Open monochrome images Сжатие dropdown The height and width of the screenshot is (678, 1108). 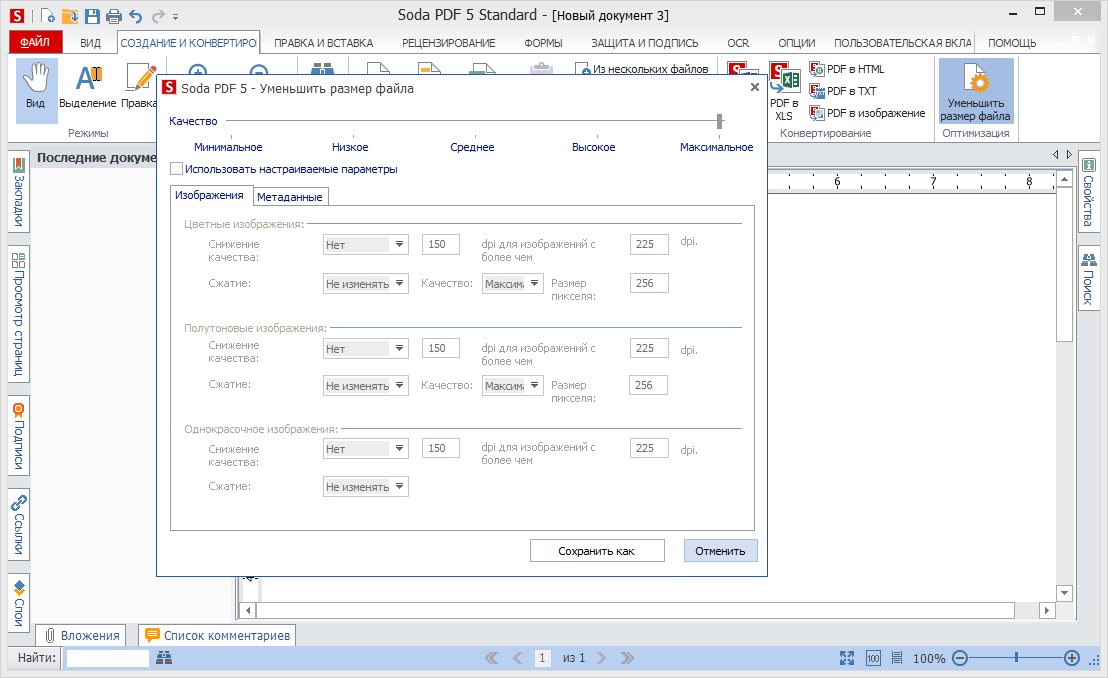pyautogui.click(x=365, y=486)
